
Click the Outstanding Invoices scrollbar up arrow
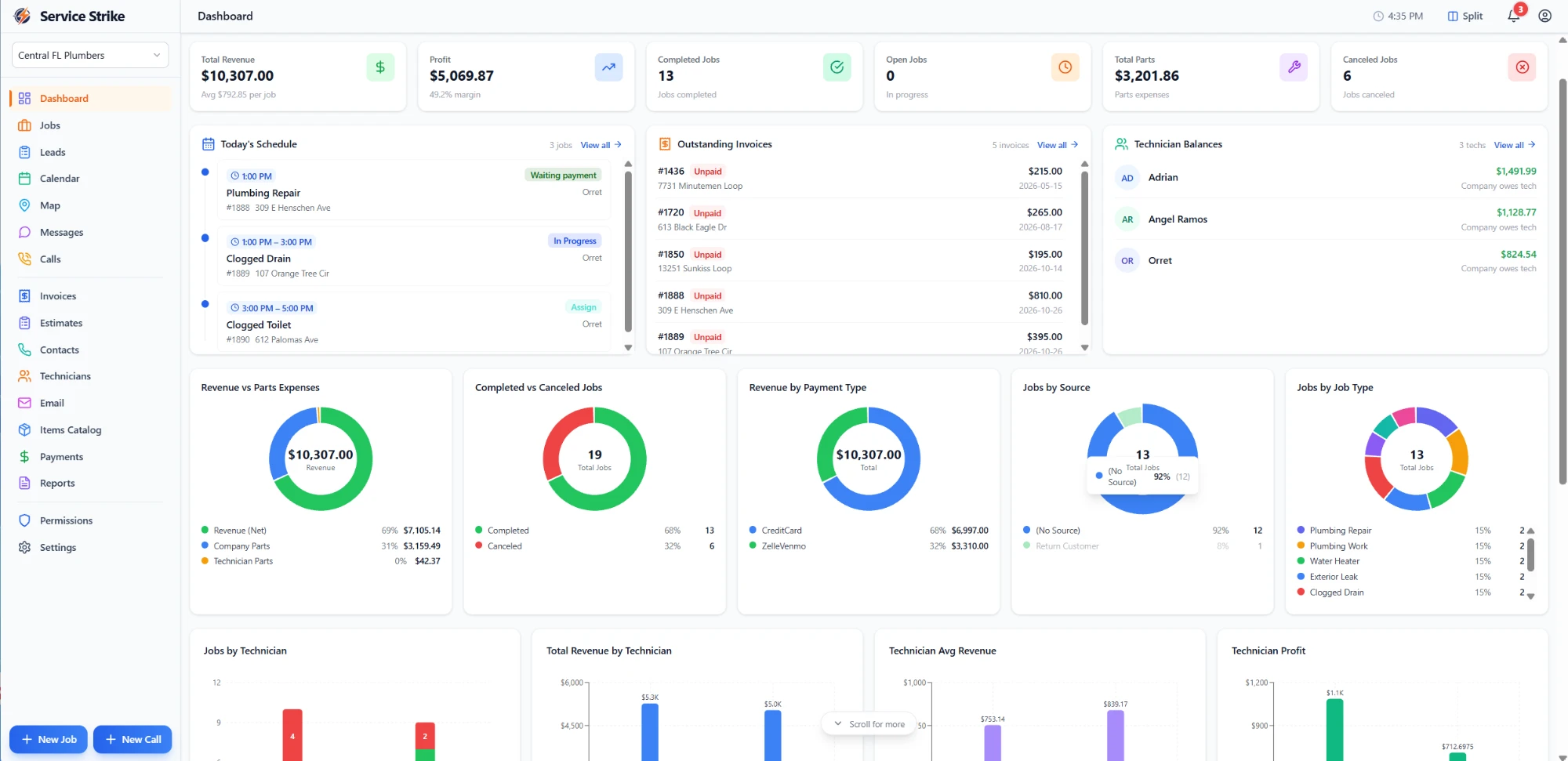pos(1084,164)
